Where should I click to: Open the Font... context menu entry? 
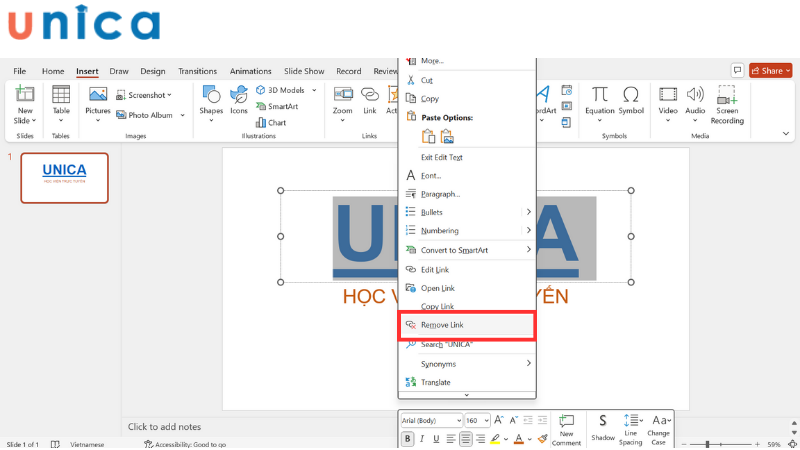[467, 176]
